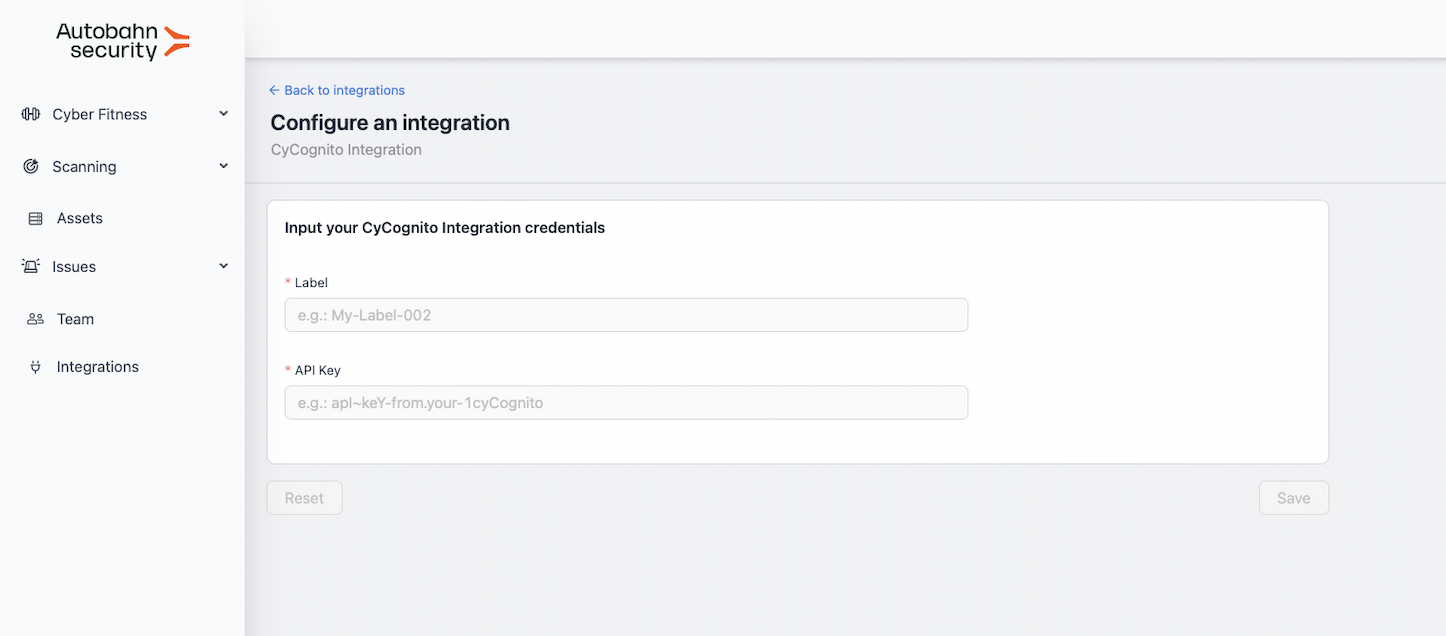Expand the Issues menu chevron

[x=224, y=266]
